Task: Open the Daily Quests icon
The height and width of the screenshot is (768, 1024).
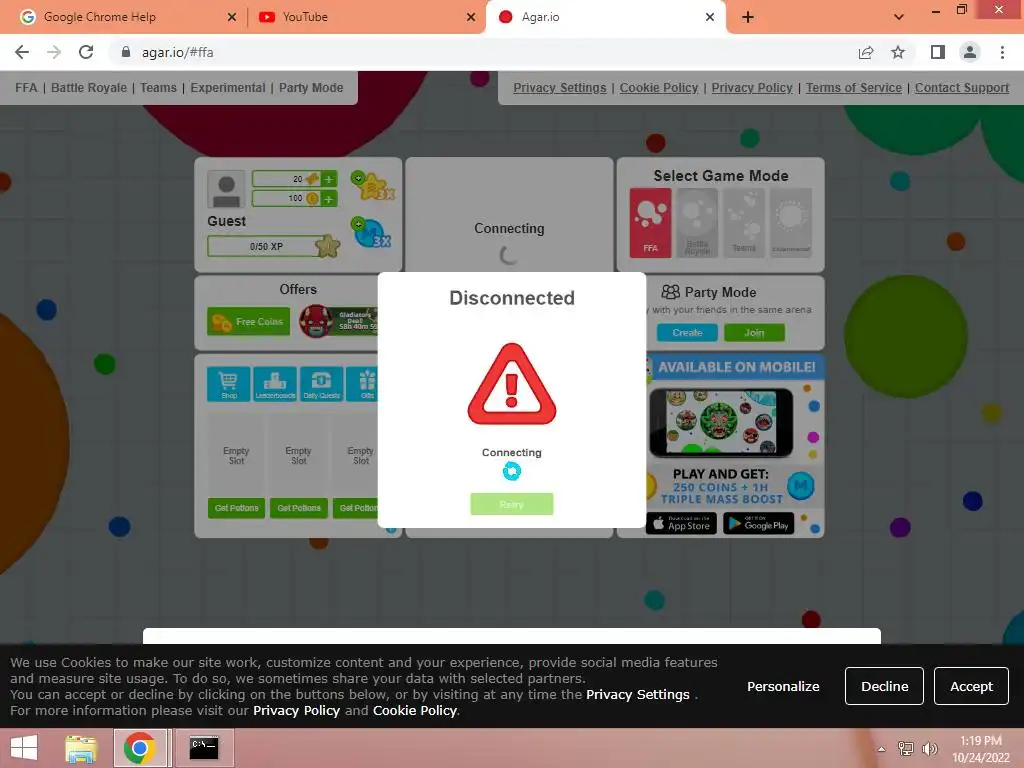Action: pos(321,383)
